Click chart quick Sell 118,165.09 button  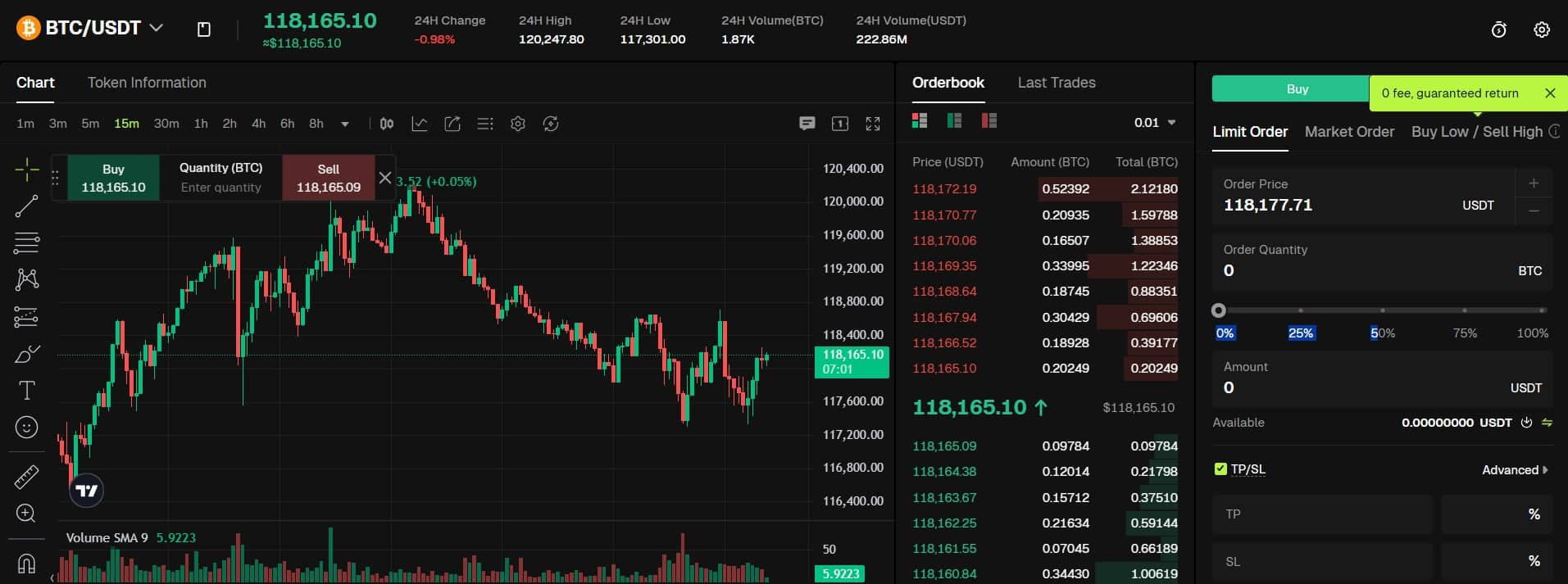point(329,178)
